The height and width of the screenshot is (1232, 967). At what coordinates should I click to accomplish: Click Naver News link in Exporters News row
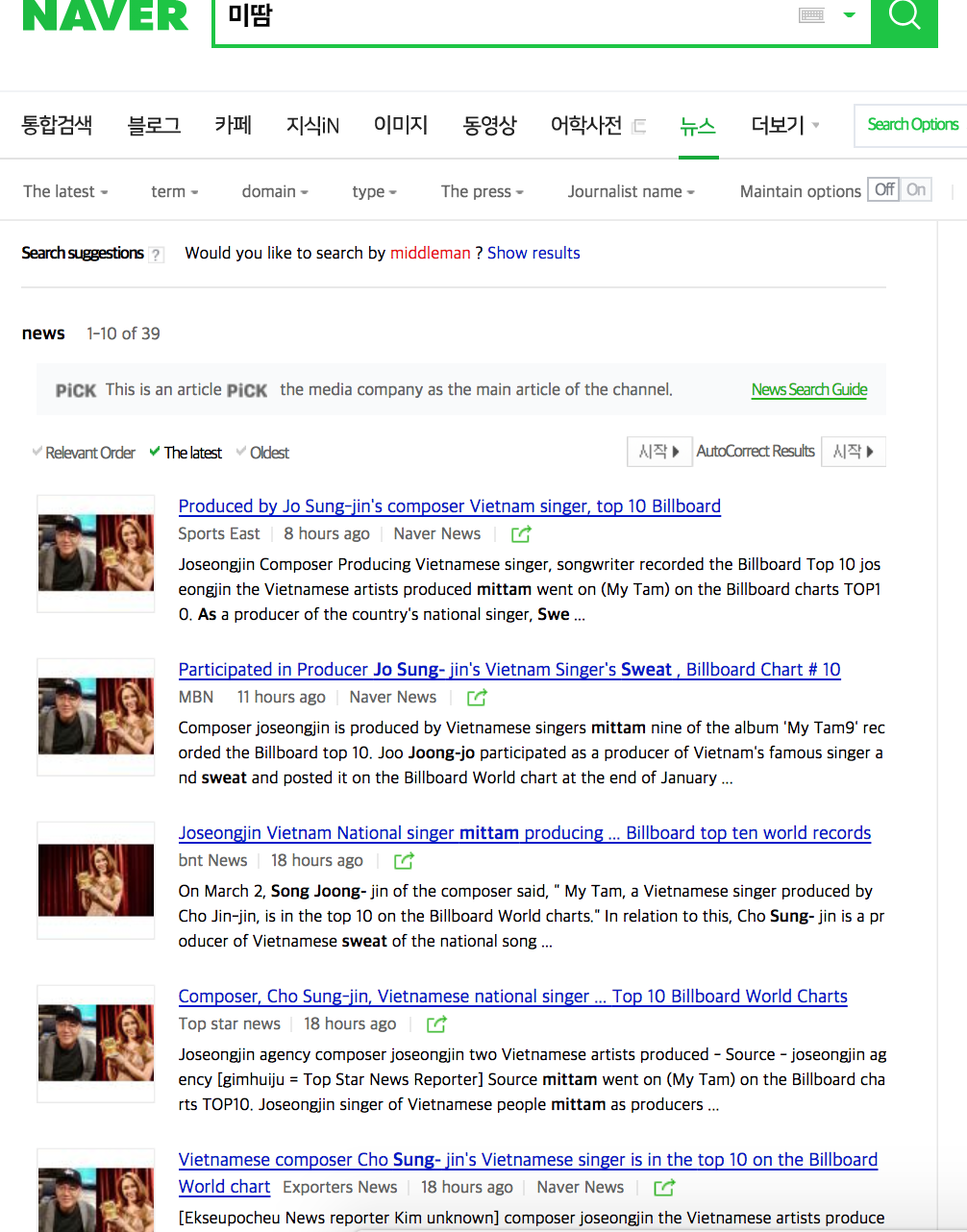(581, 1187)
